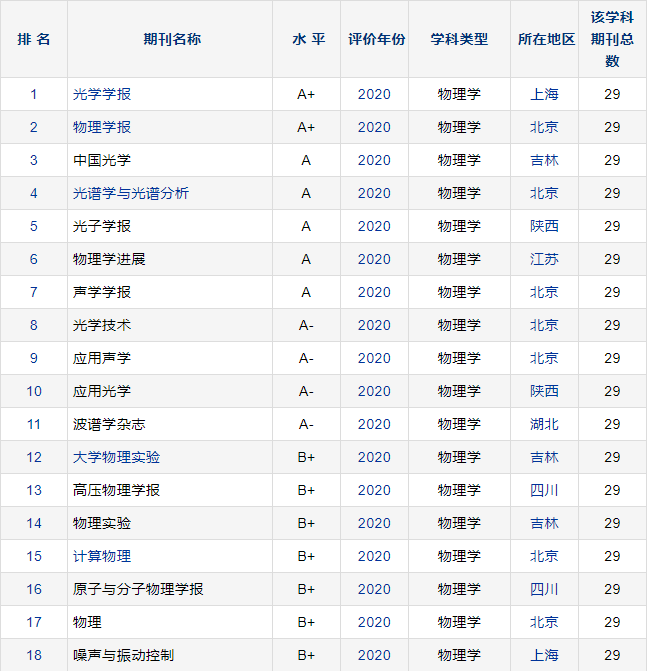
Task: Click 江苏 region in the 物理学进展 row
Action: point(544,259)
